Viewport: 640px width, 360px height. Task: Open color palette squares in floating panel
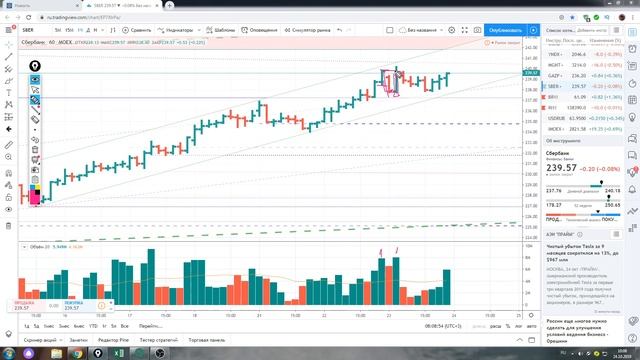click(x=35, y=189)
